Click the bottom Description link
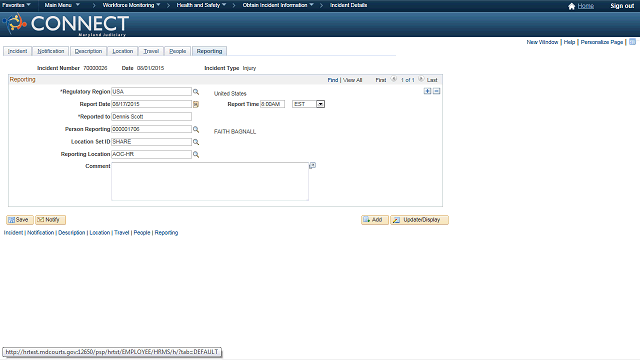The image size is (640, 360). pos(71,233)
